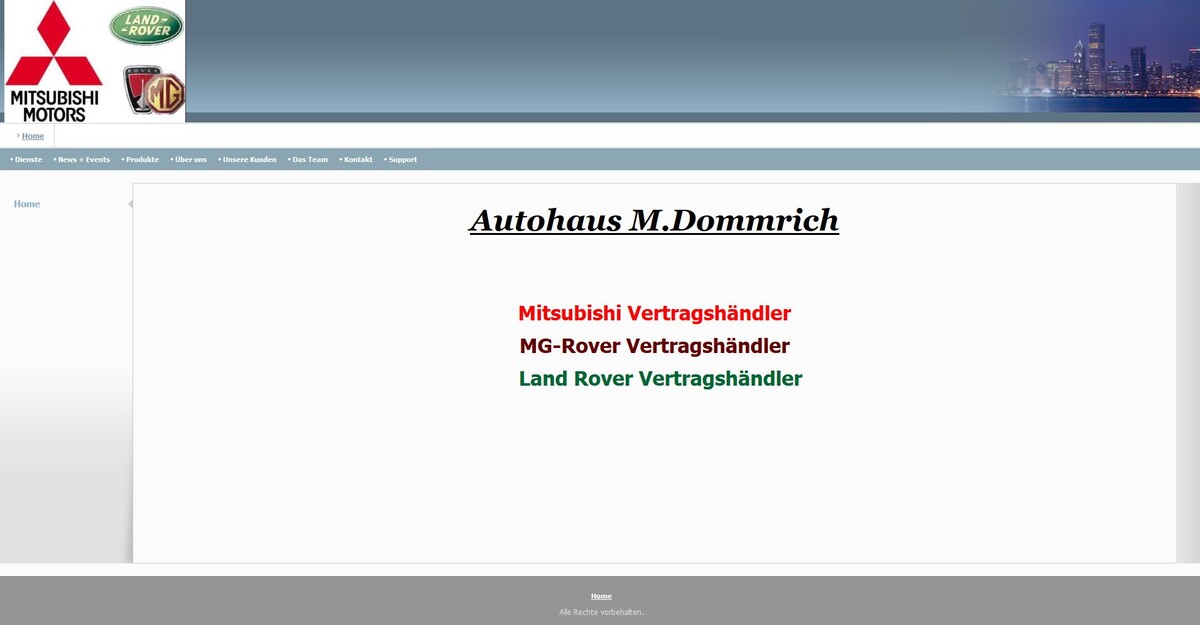Navigate to Das Team

310,160
